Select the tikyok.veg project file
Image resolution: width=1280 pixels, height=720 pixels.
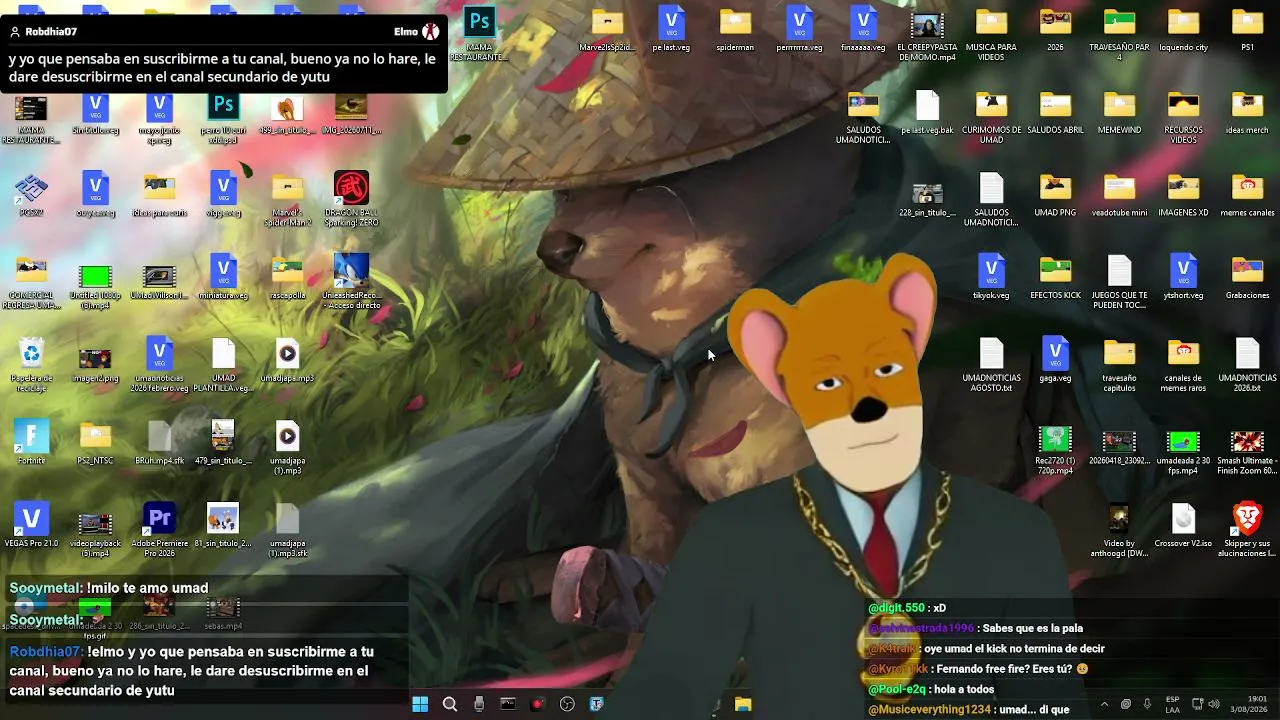click(x=991, y=278)
